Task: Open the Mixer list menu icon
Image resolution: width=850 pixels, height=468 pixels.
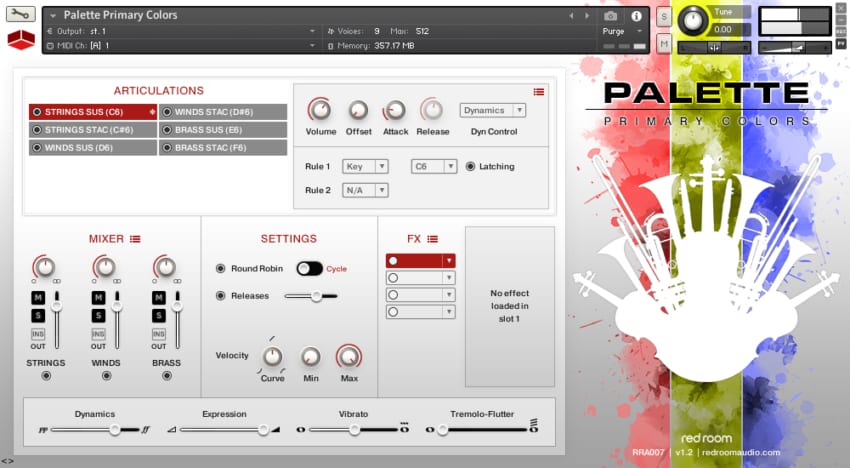Action: pyautogui.click(x=135, y=239)
